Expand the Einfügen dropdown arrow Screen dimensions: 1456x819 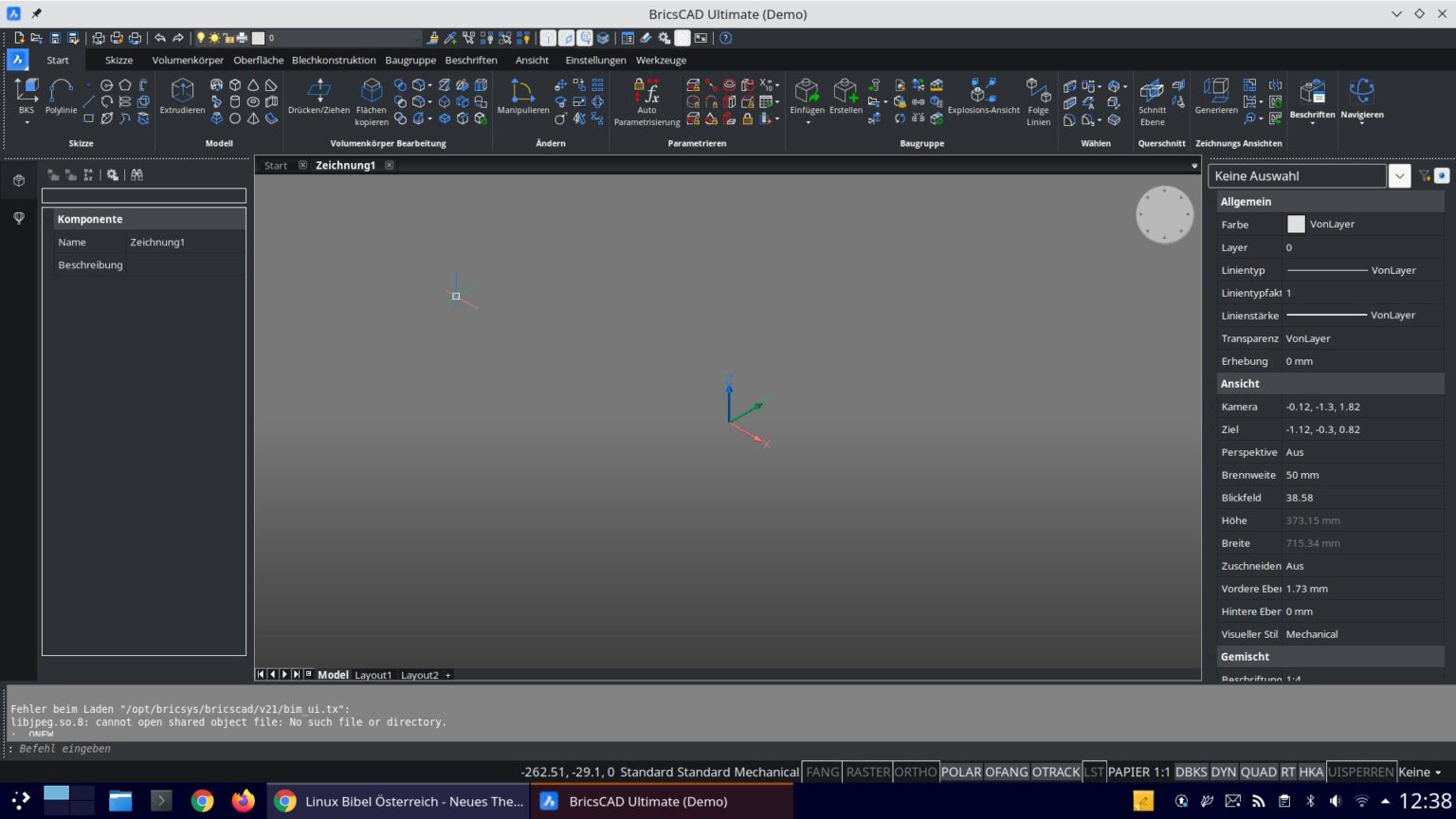pos(807,121)
